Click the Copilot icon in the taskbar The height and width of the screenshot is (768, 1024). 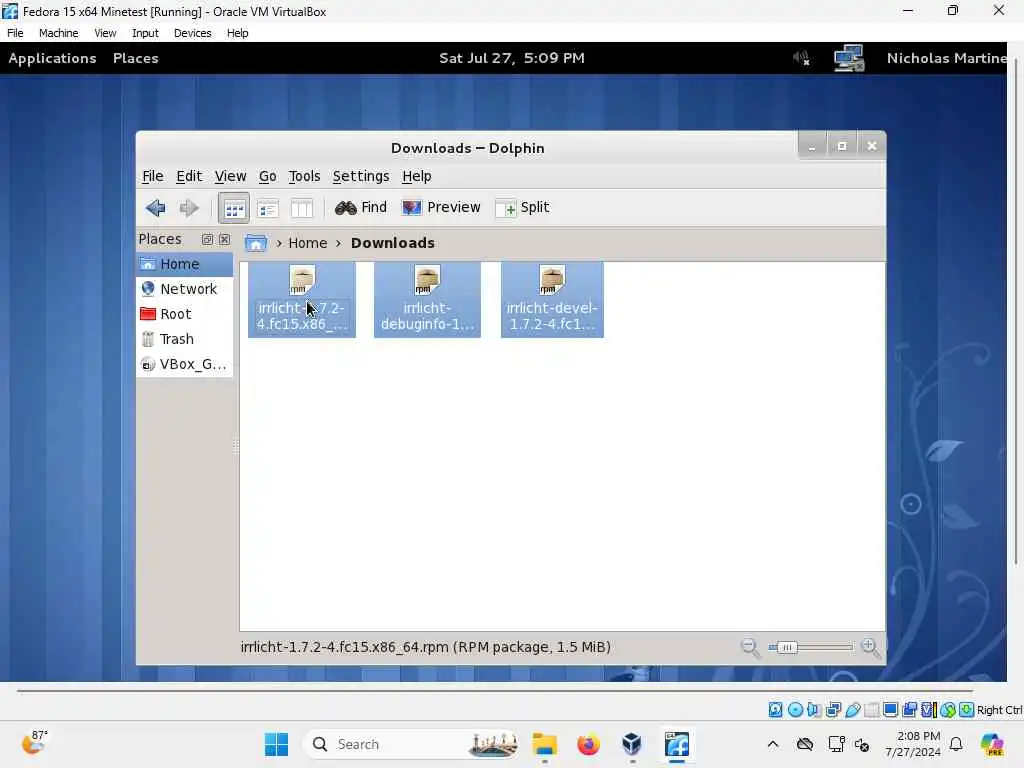point(993,744)
